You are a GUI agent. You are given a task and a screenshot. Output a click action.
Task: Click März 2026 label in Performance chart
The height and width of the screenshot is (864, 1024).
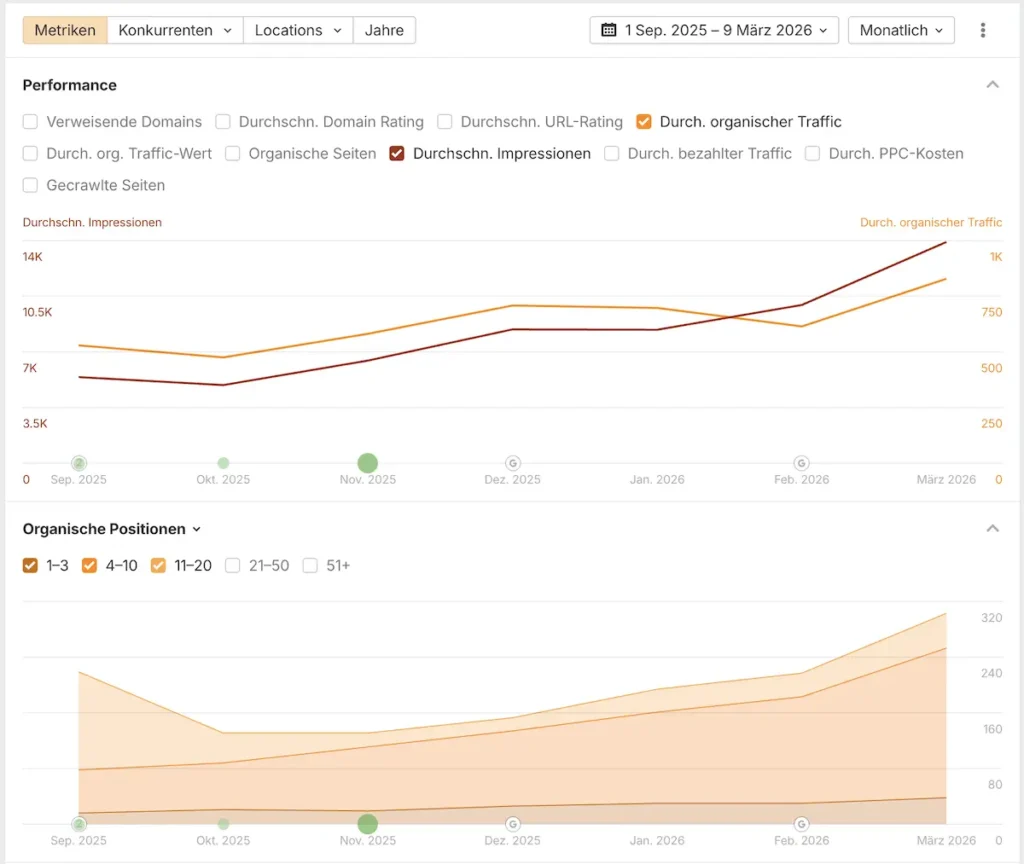pos(946,479)
